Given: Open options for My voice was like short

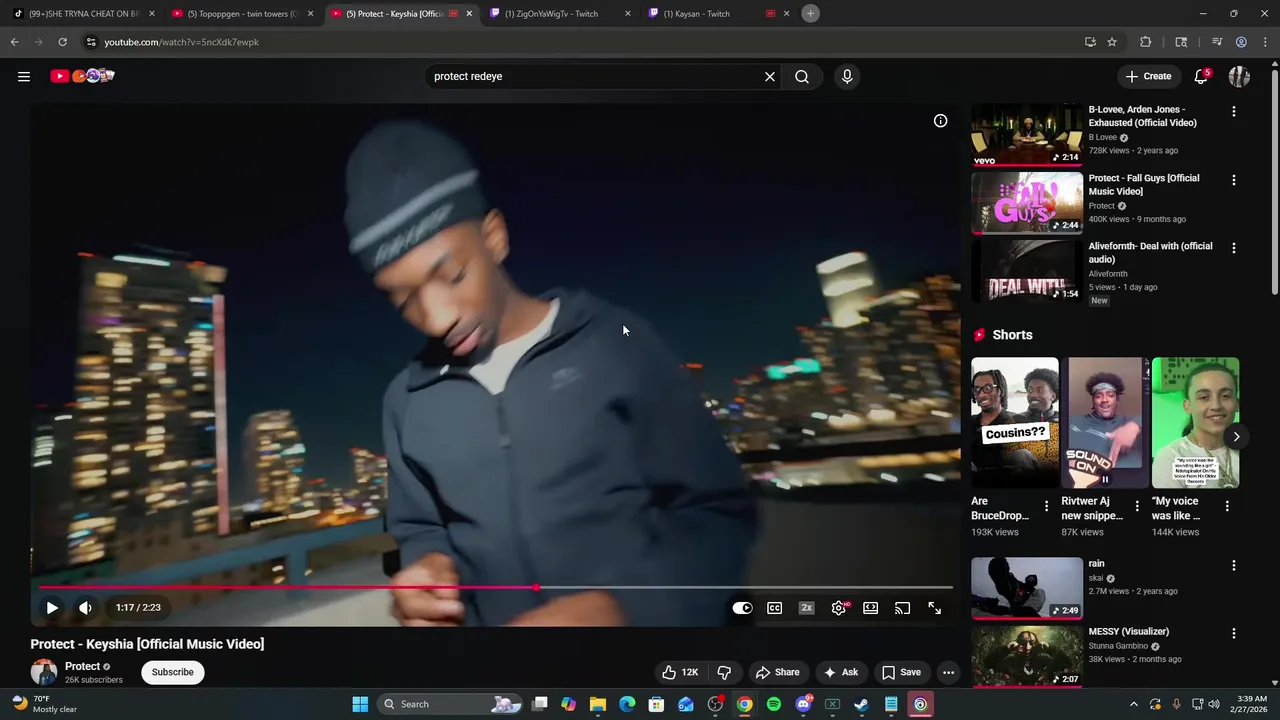Looking at the screenshot, I should pos(1227,506).
